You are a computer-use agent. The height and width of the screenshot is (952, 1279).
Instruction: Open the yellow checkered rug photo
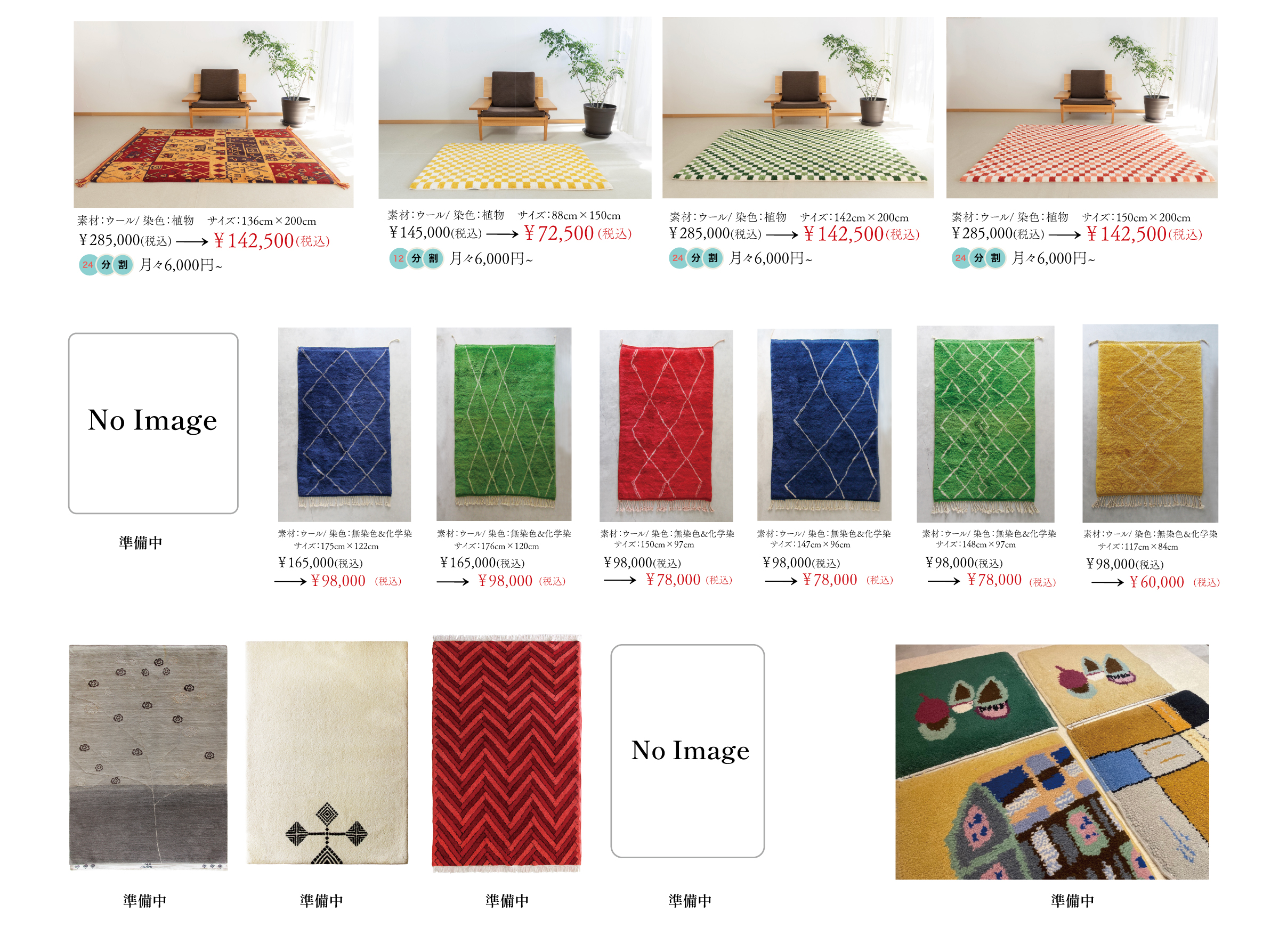514,108
